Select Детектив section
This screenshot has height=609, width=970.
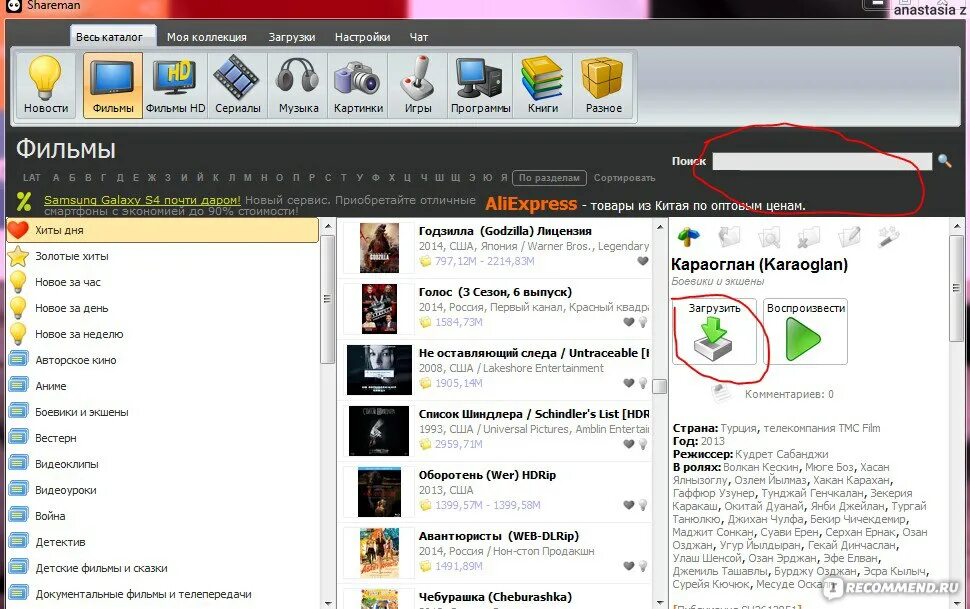click(163, 542)
